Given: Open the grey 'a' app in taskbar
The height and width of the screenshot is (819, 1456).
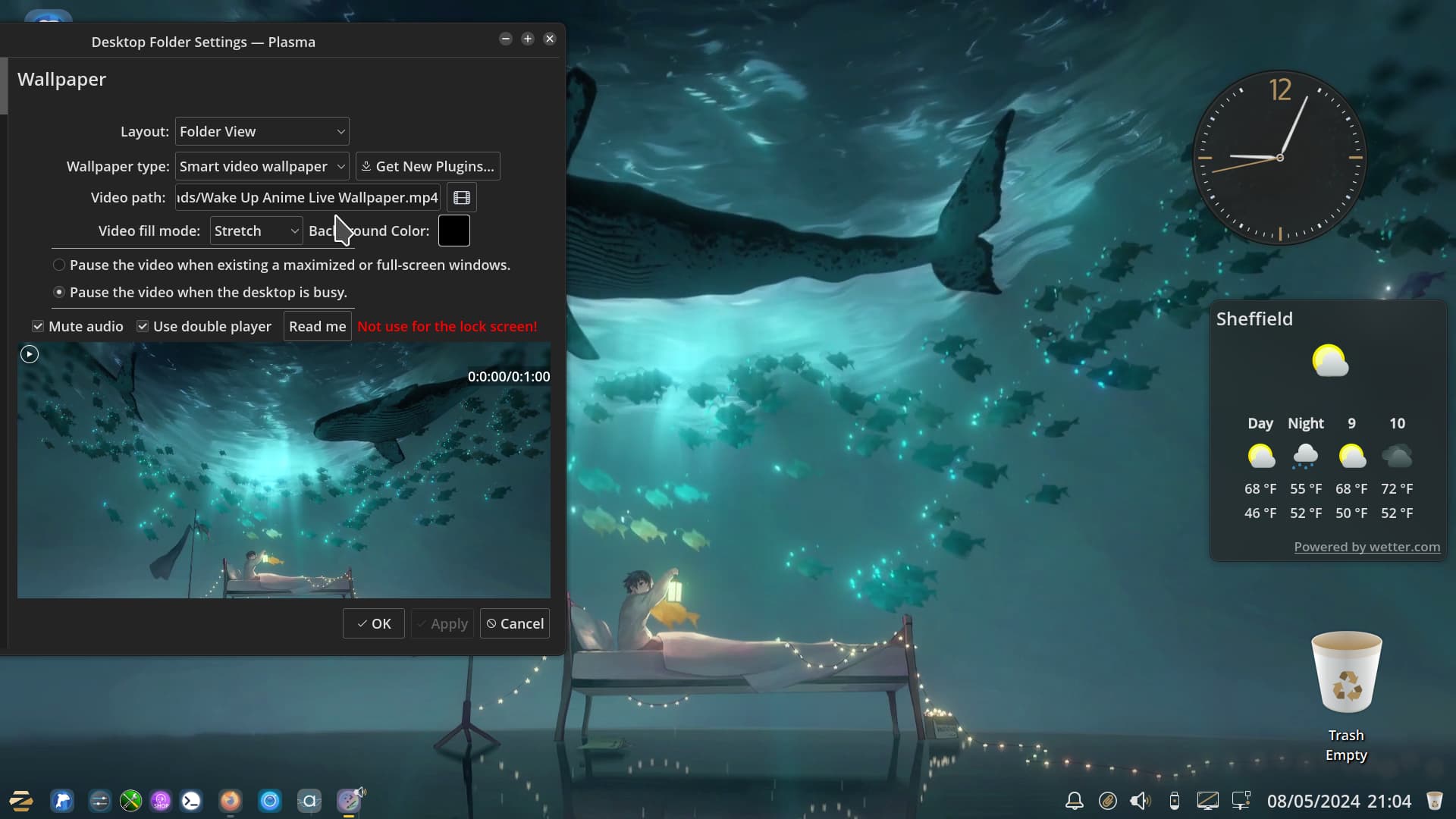Looking at the screenshot, I should pos(309,801).
